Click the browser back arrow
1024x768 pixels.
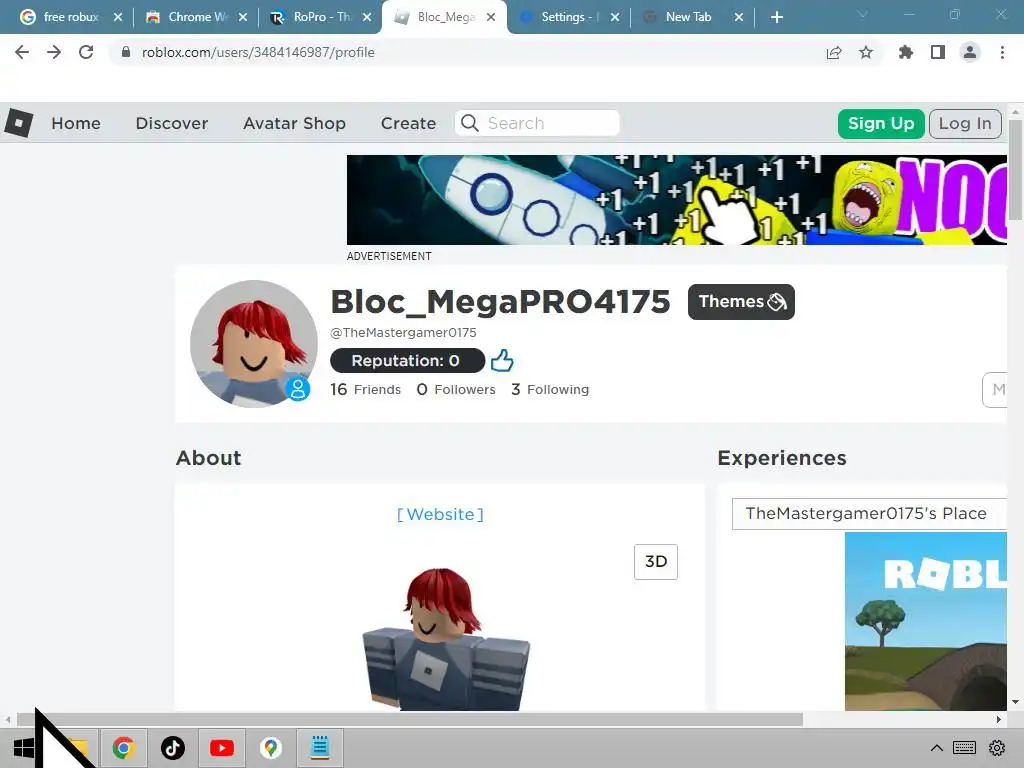(x=22, y=52)
